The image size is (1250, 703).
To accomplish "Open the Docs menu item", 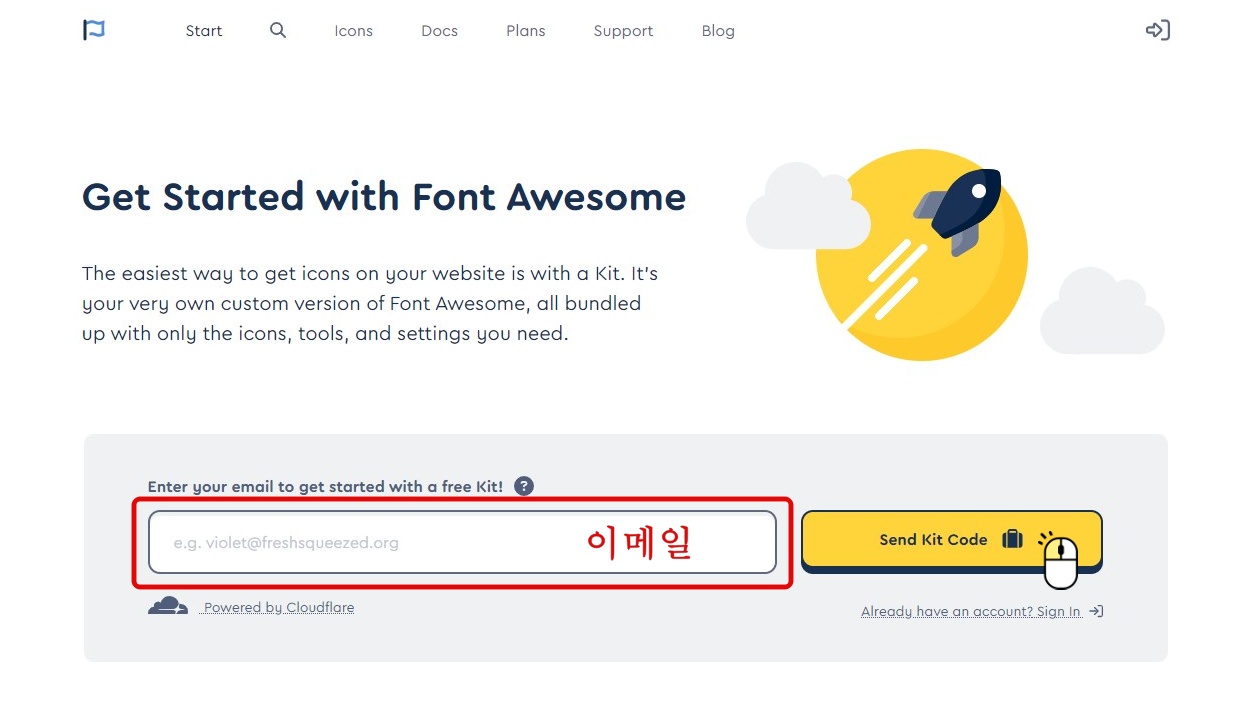I will pyautogui.click(x=439, y=31).
